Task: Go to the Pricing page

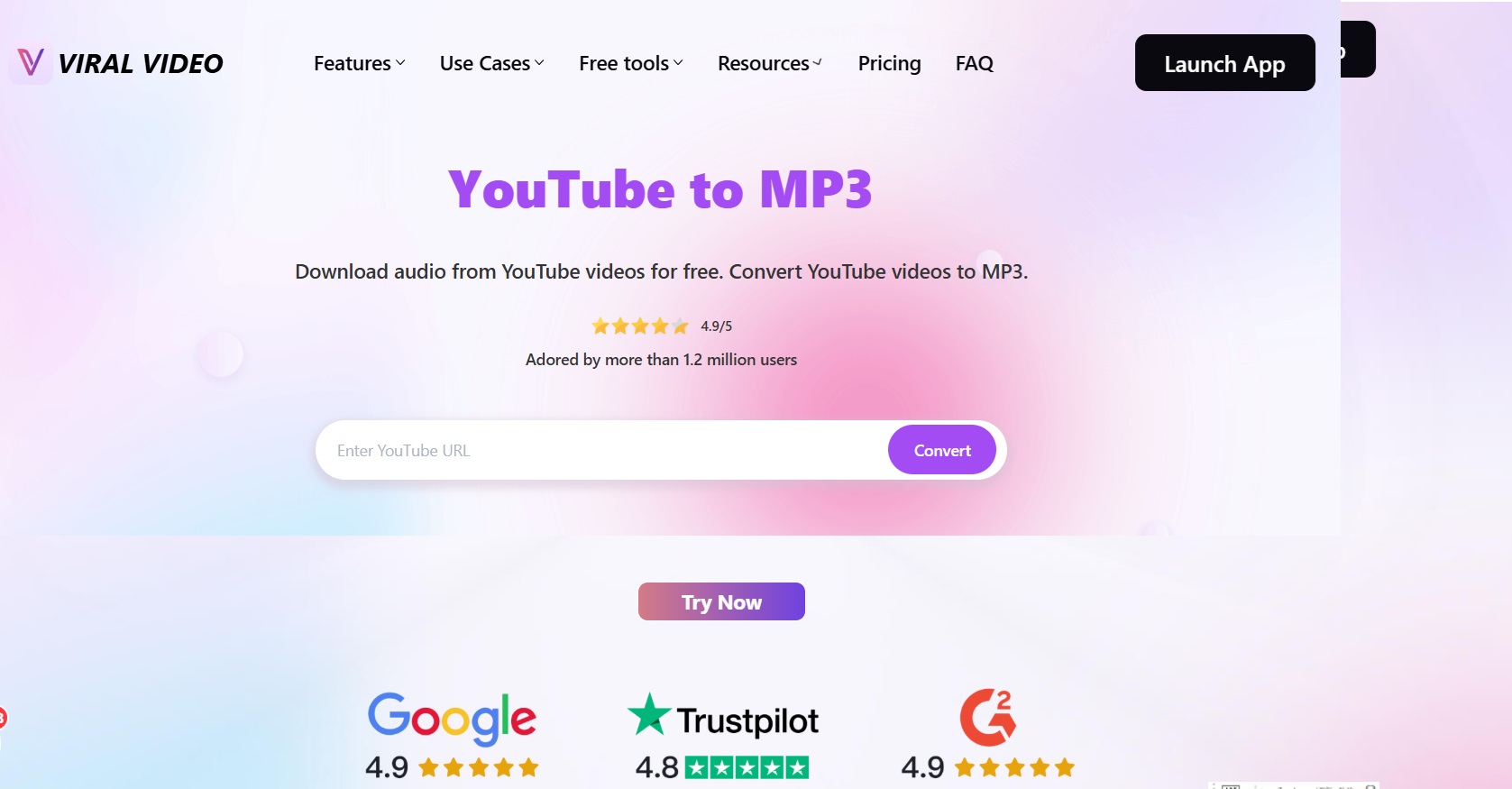Action: tap(890, 63)
